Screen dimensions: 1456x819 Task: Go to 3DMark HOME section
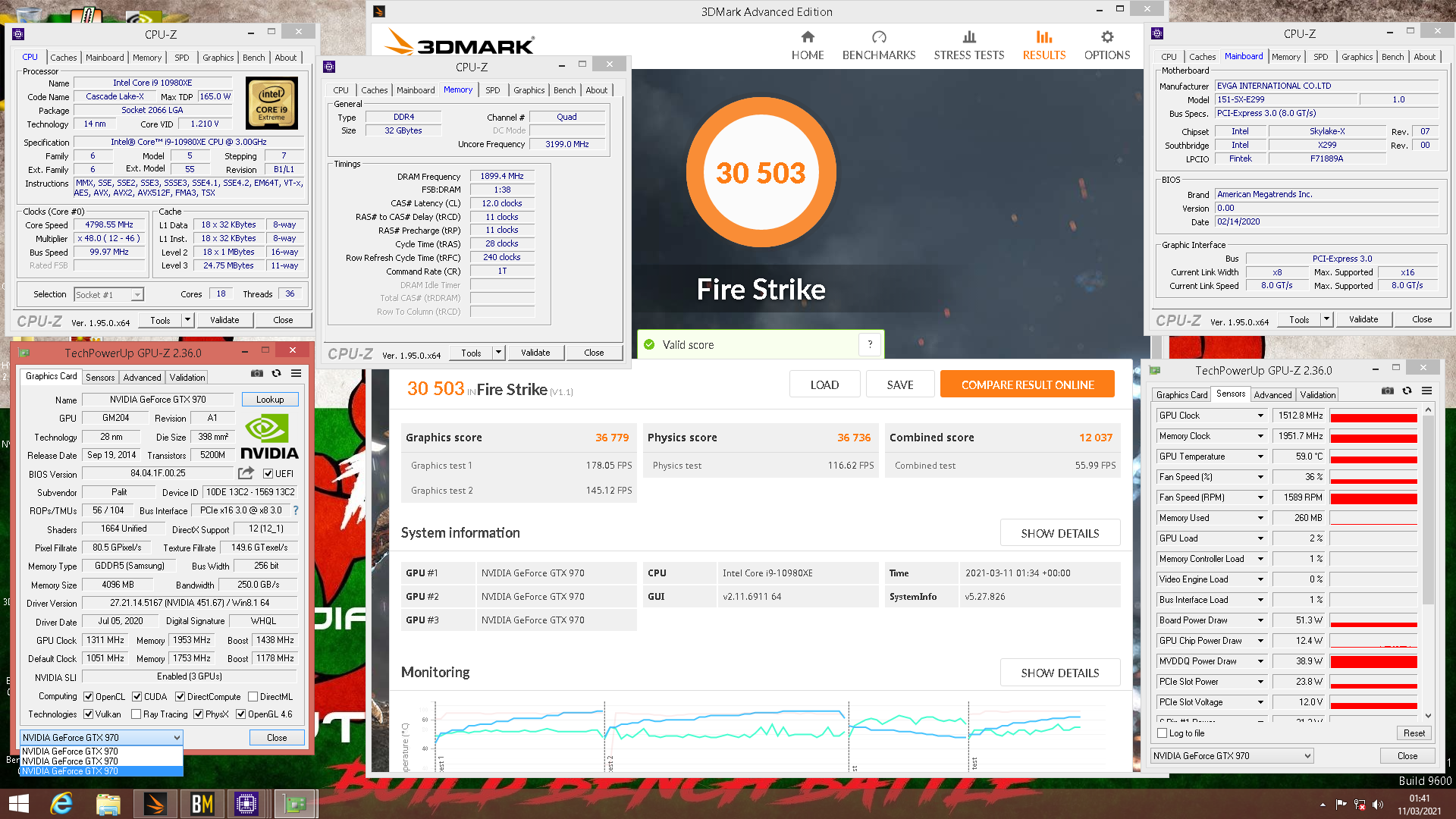click(808, 45)
